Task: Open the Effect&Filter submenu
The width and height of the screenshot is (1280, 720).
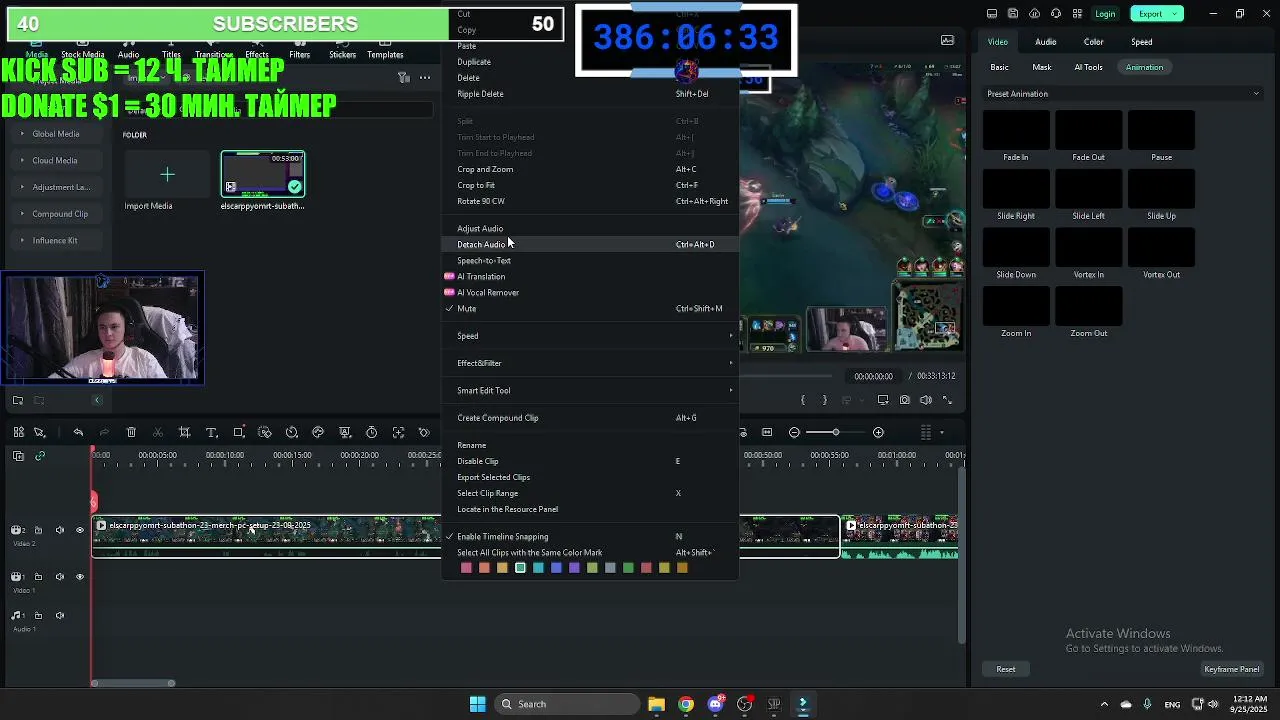Action: pos(590,363)
